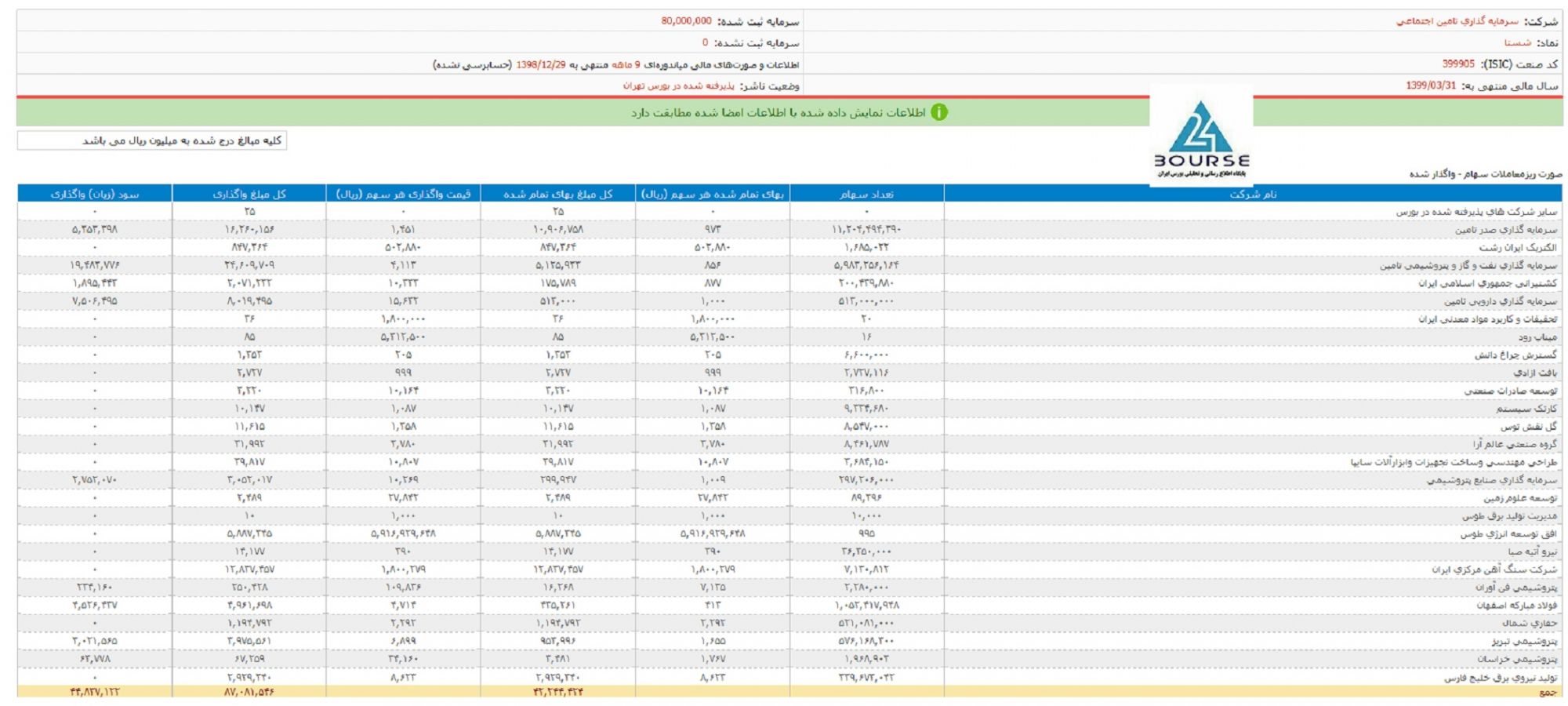Click the total cost amount 42,244,424
The image size is (1568, 706).
pyautogui.click(x=558, y=692)
